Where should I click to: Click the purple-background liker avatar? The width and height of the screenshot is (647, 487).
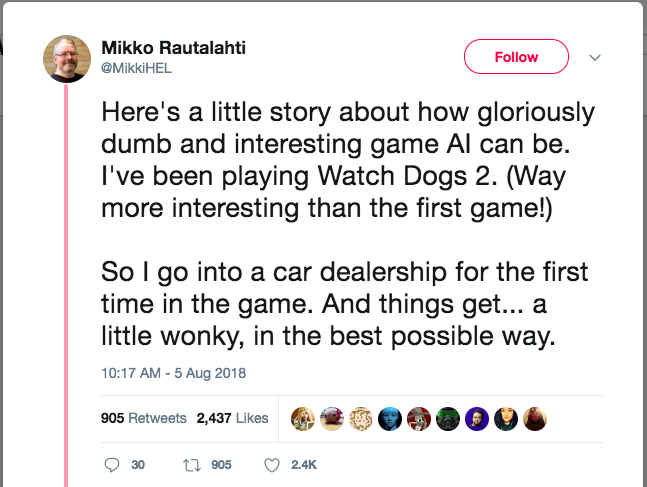[478, 418]
